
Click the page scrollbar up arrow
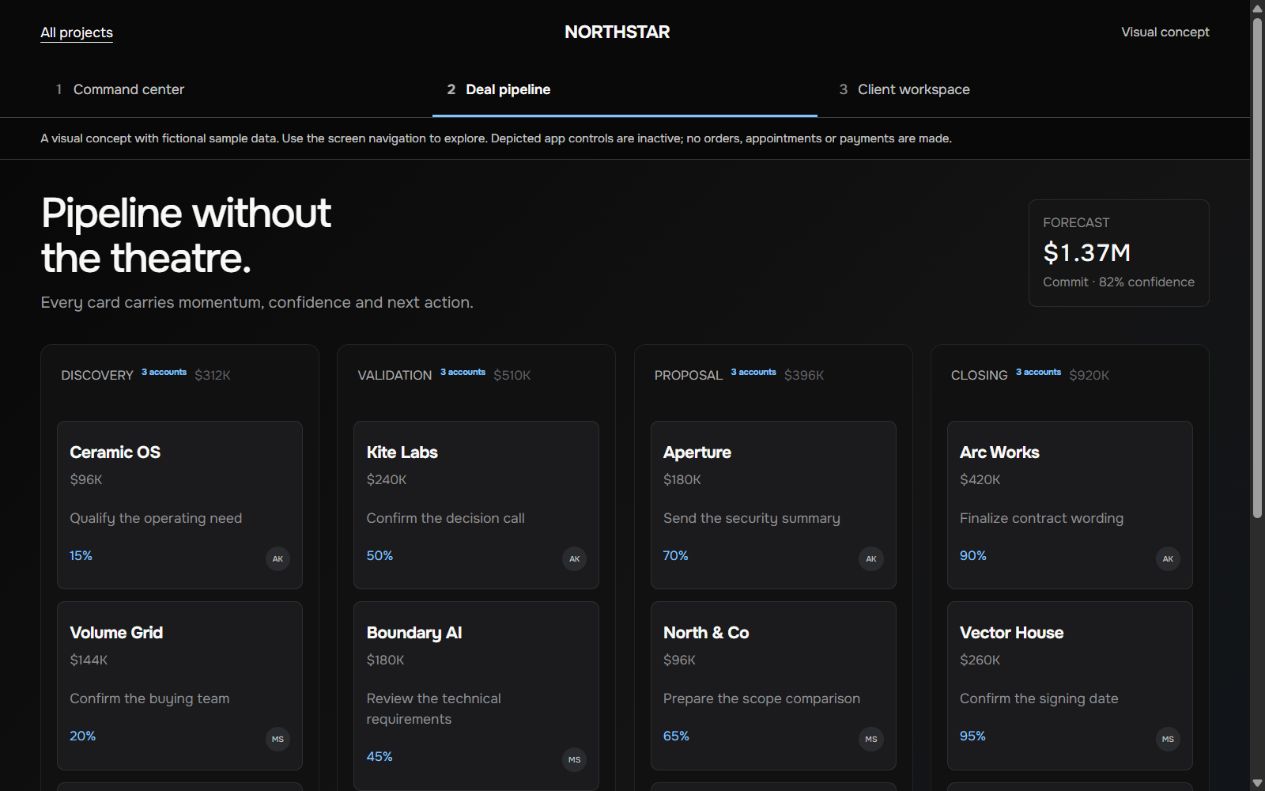point(1257,8)
